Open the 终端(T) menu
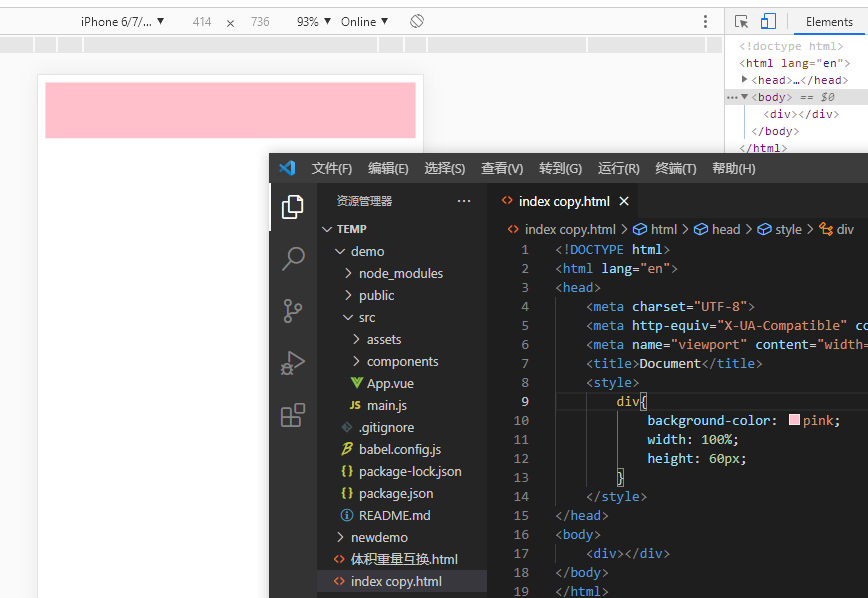The height and width of the screenshot is (598, 868). coord(675,168)
